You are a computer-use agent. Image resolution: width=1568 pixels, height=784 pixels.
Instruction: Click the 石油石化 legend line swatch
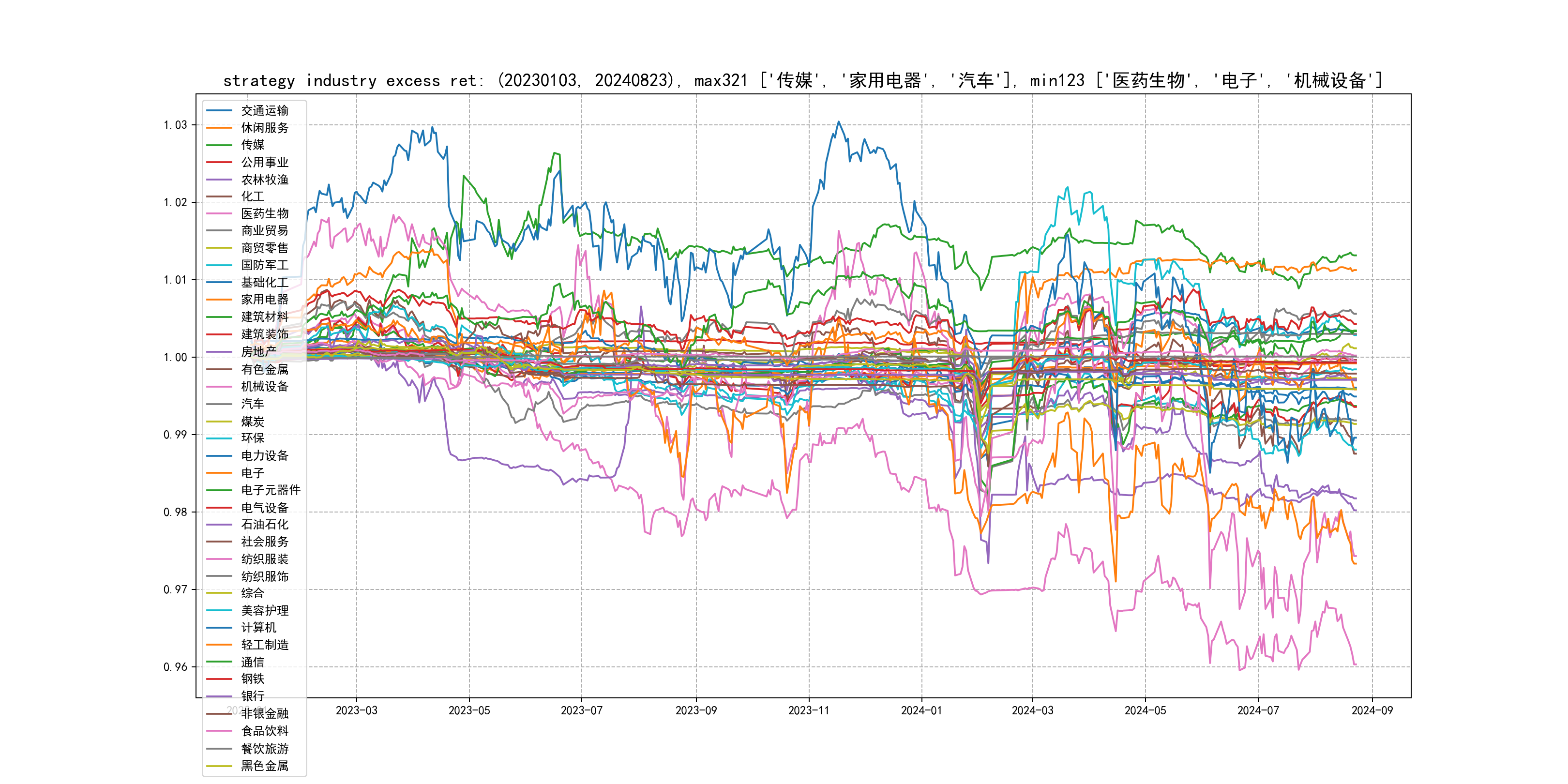(219, 525)
